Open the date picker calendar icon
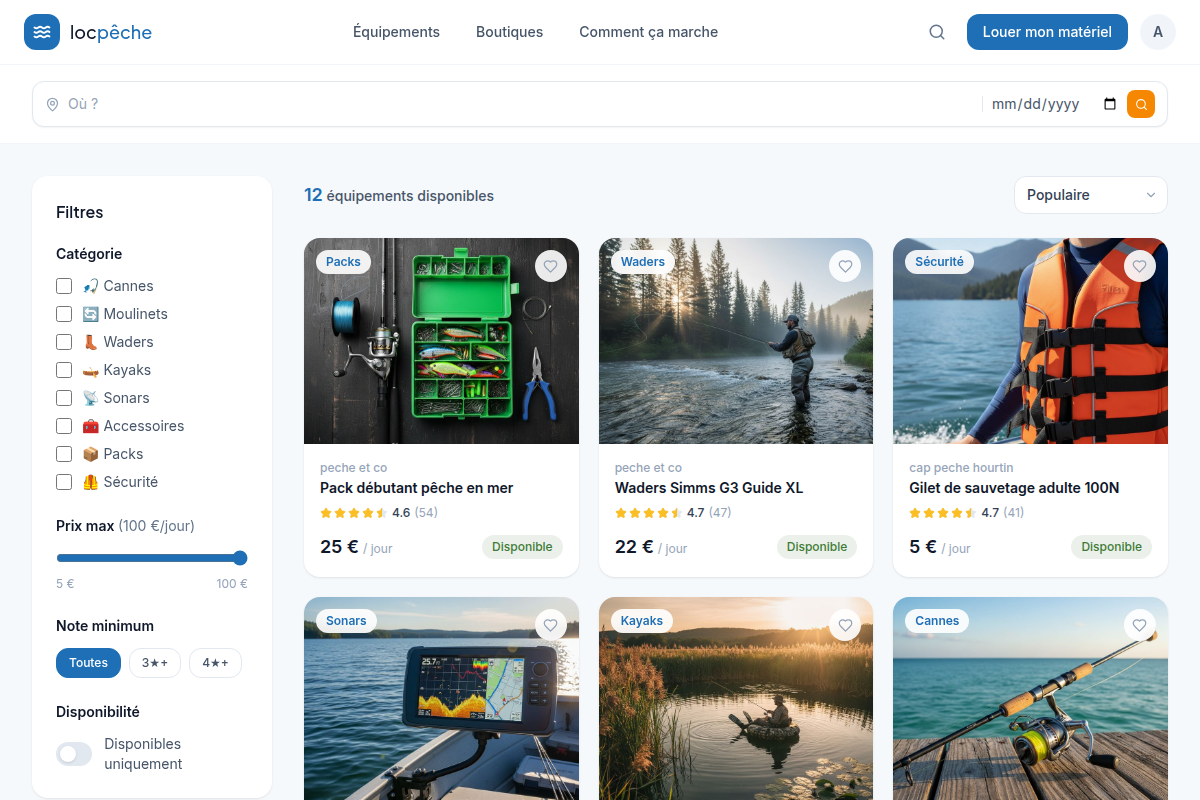The height and width of the screenshot is (800, 1200). tap(1110, 104)
